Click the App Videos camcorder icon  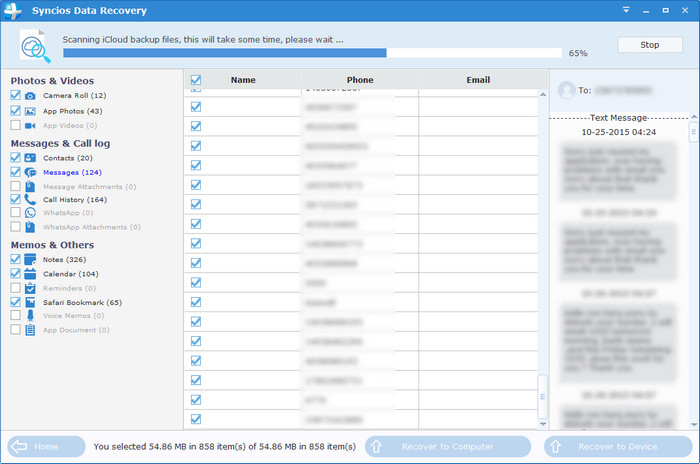click(30, 125)
